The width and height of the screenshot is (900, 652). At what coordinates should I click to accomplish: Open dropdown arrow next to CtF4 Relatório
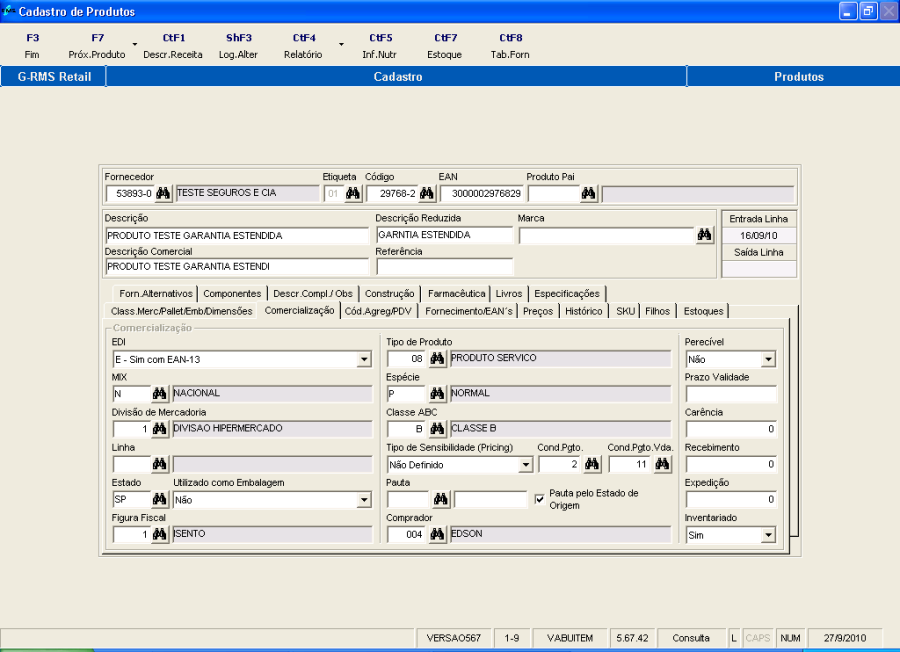click(x=342, y=44)
